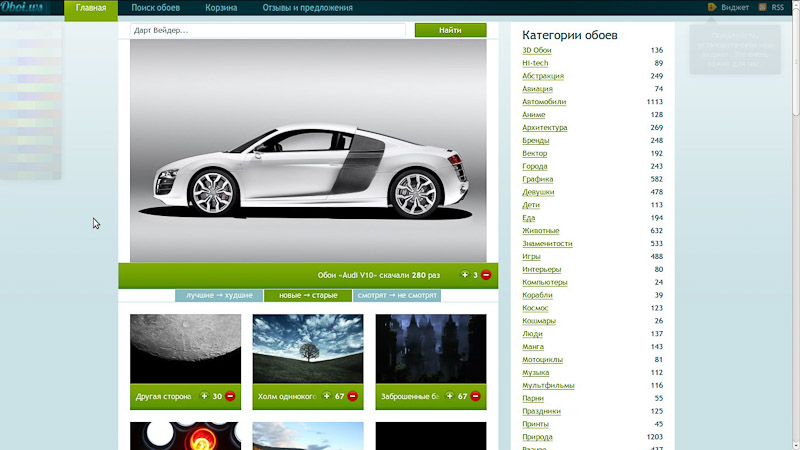Open Природа category
The height and width of the screenshot is (450, 800).
click(537, 437)
